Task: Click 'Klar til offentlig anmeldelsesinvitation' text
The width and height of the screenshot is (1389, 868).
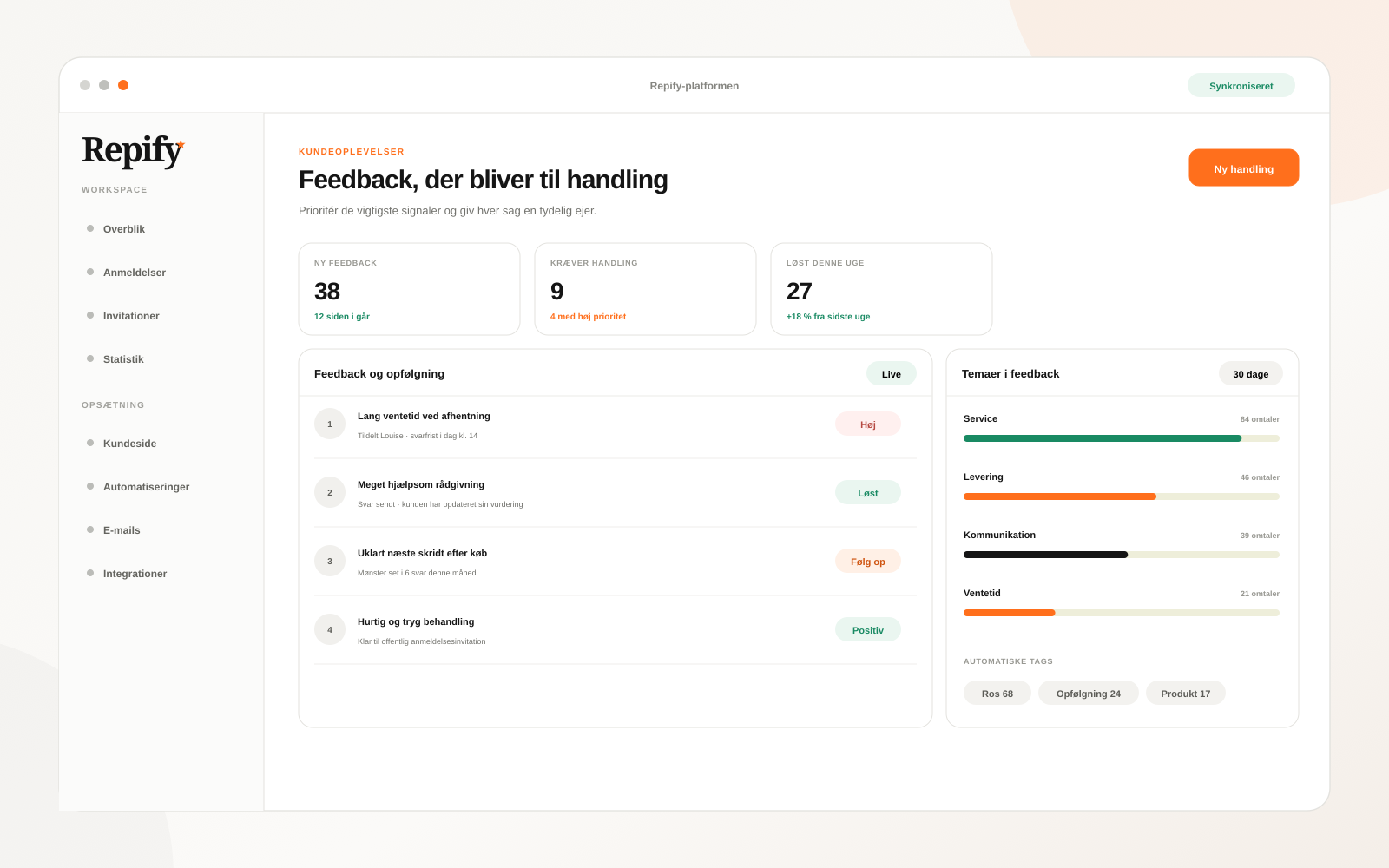Action: [422, 641]
